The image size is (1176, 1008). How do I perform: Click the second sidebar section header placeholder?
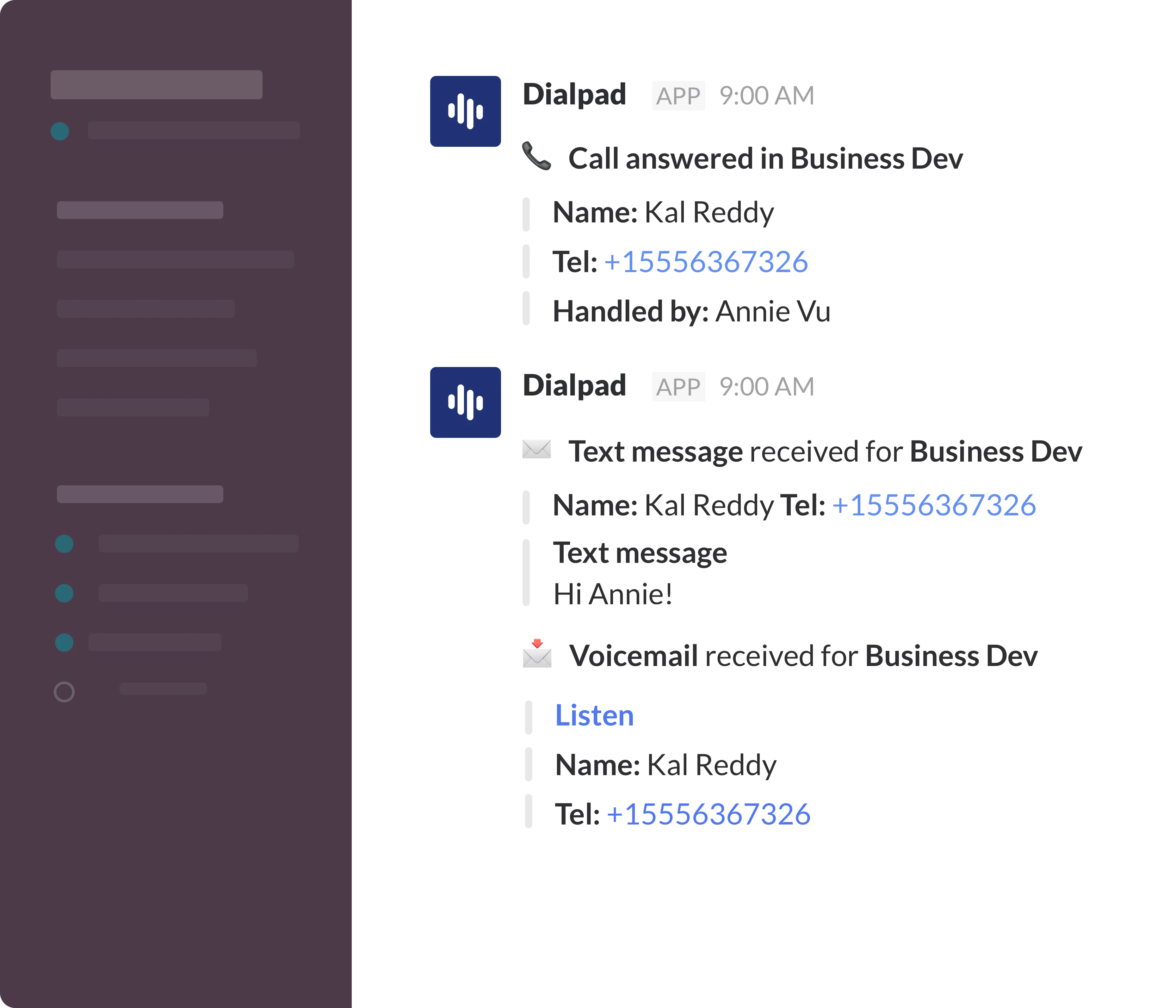coord(139,495)
